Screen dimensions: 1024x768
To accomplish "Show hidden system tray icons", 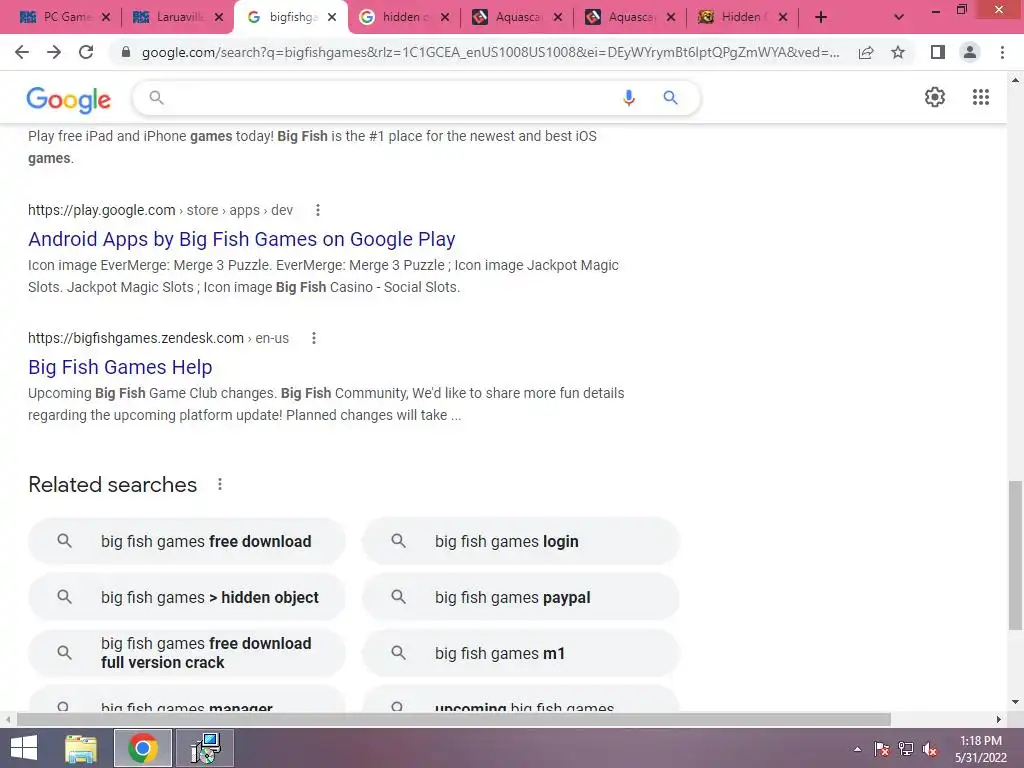I will (x=857, y=750).
